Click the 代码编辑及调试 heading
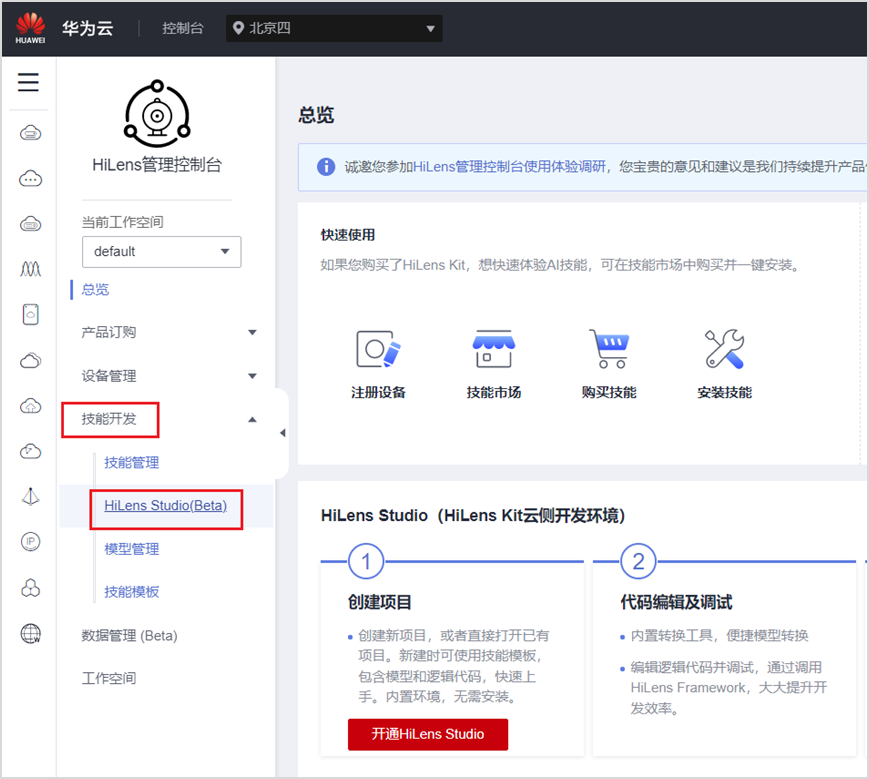Image resolution: width=869 pixels, height=779 pixels. click(x=676, y=602)
